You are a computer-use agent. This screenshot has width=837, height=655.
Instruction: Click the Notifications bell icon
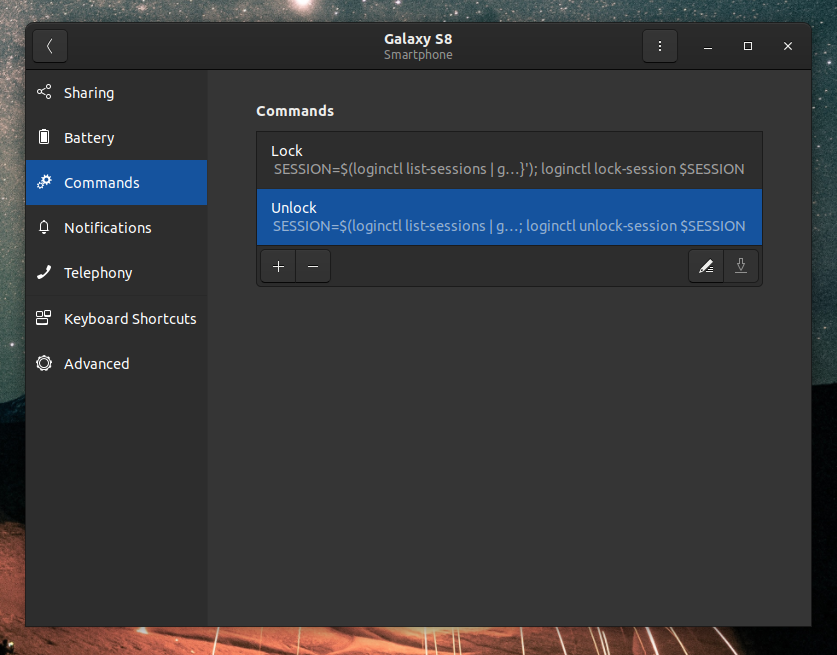coord(44,227)
